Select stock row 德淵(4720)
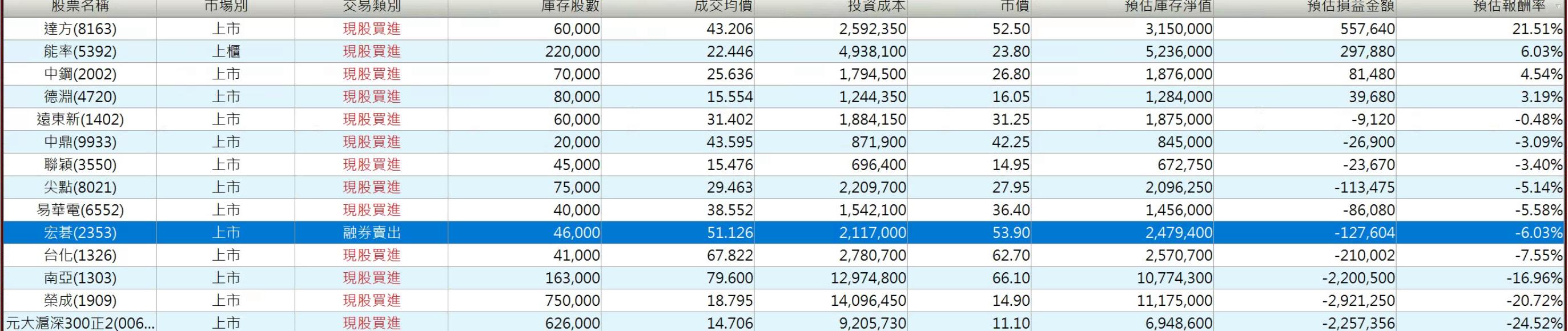Image resolution: width=1568 pixels, height=331 pixels. coord(783,96)
